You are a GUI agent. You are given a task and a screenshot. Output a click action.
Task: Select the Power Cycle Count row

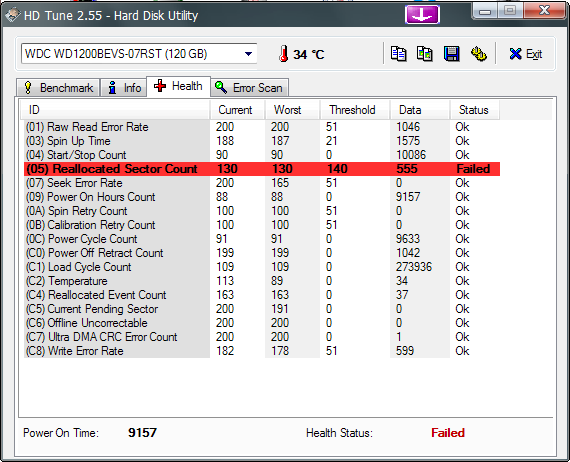pyautogui.click(x=262, y=239)
